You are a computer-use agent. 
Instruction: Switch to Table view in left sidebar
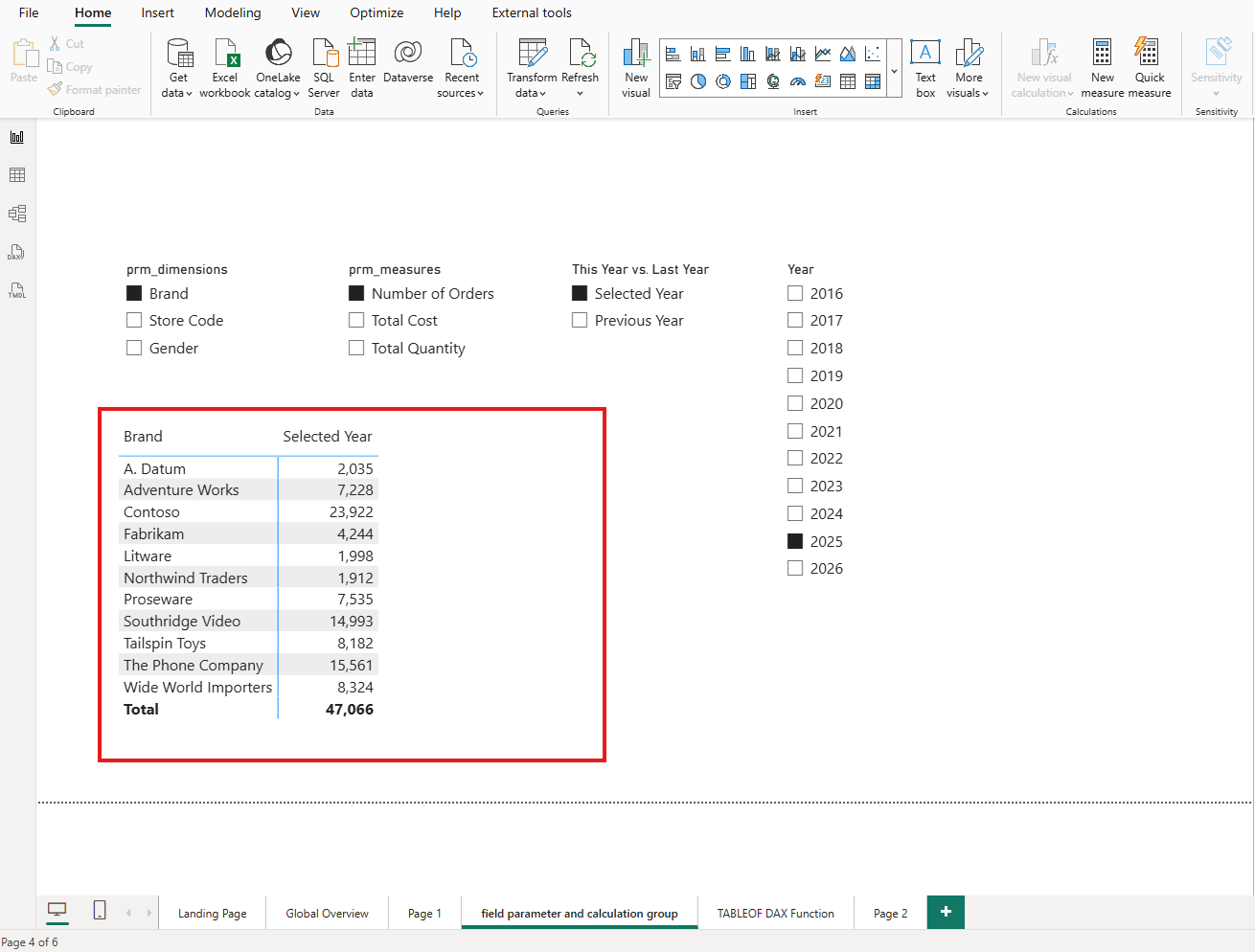[x=17, y=175]
